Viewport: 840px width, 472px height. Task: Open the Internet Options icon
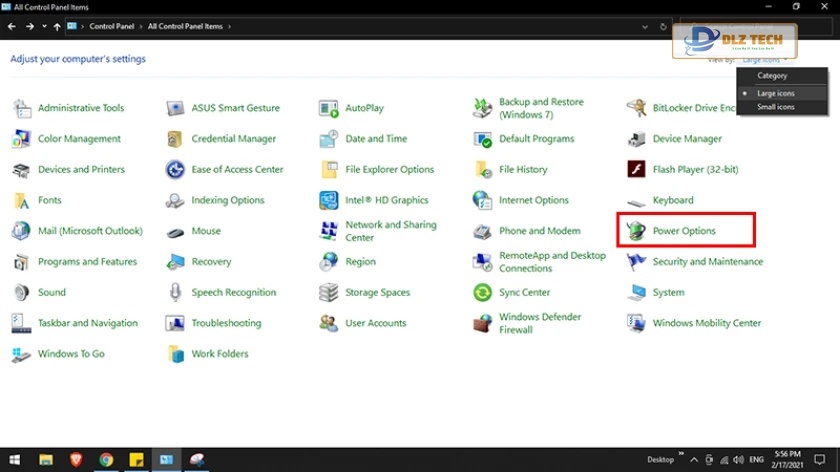[x=533, y=200]
